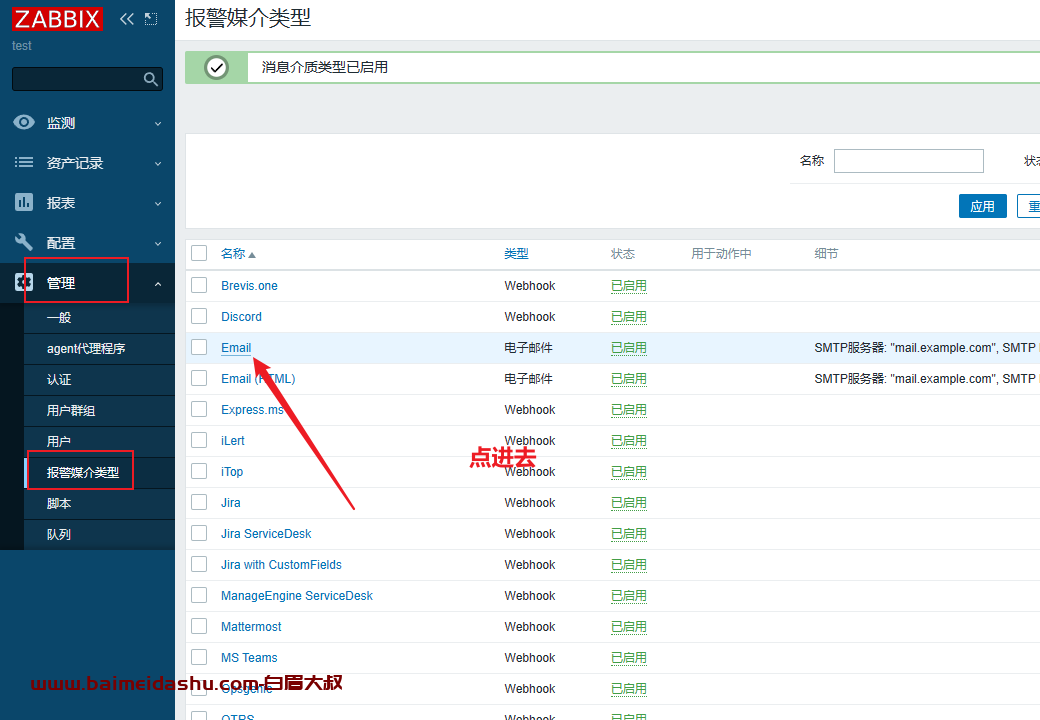Viewport: 1040px width, 720px height.
Task: Click the ZABBIX logo
Action: (x=58, y=19)
